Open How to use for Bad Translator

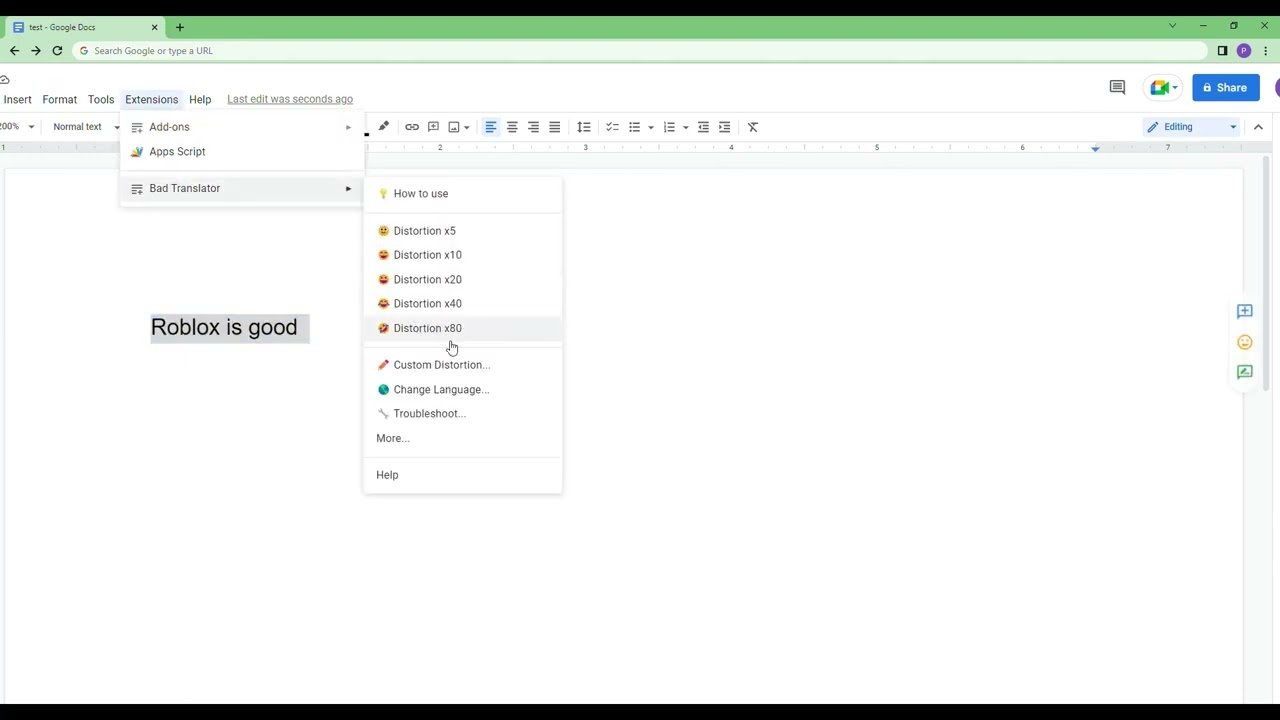pos(463,194)
